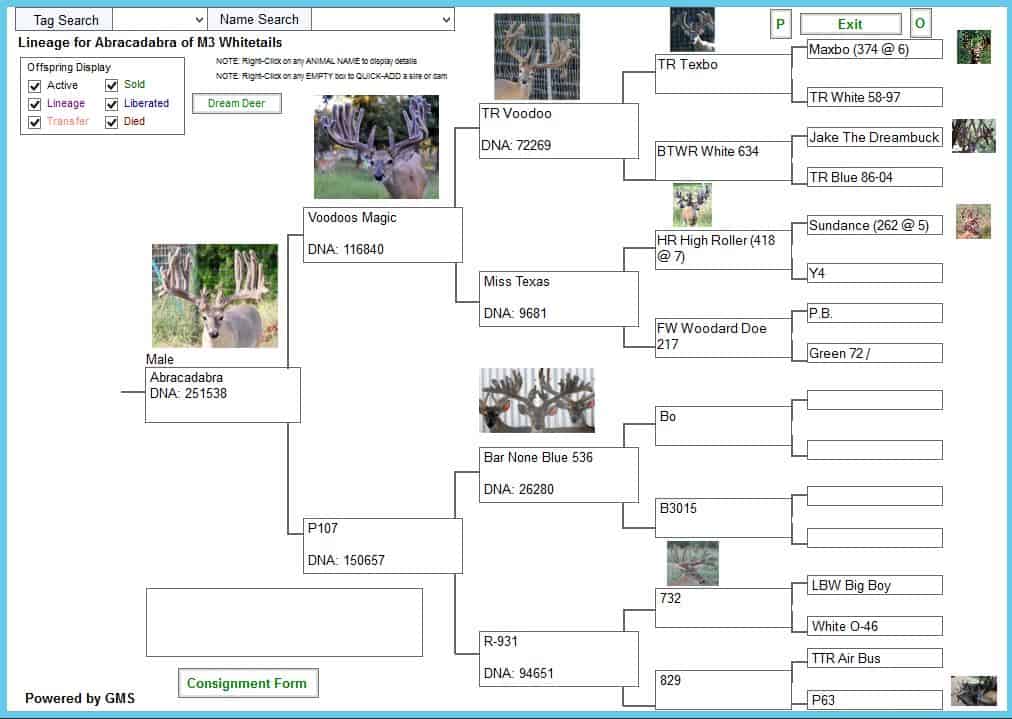
Task: Open the P63 thumbnail image
Action: point(973,691)
